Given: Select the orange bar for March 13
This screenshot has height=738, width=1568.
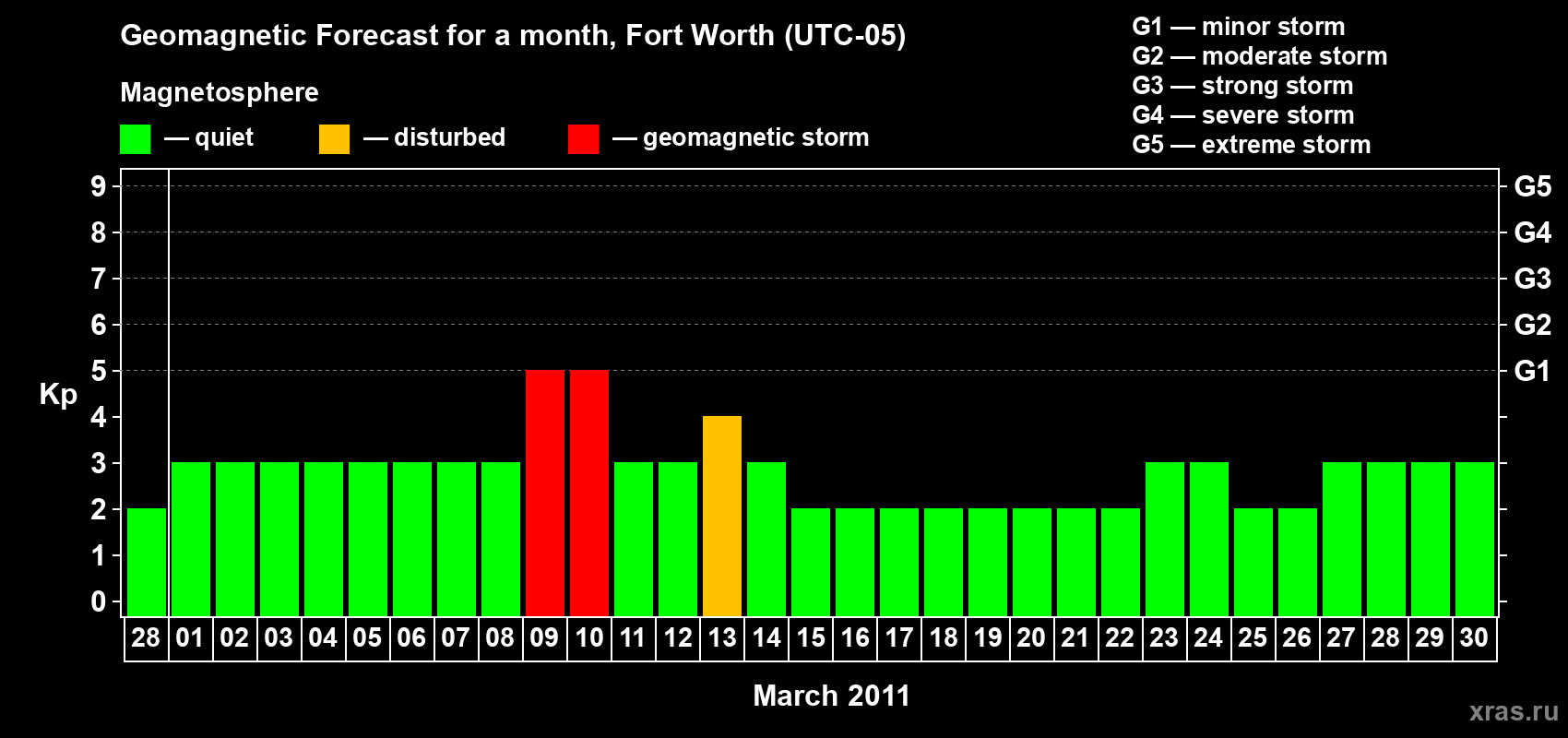Looking at the screenshot, I should tap(722, 516).
